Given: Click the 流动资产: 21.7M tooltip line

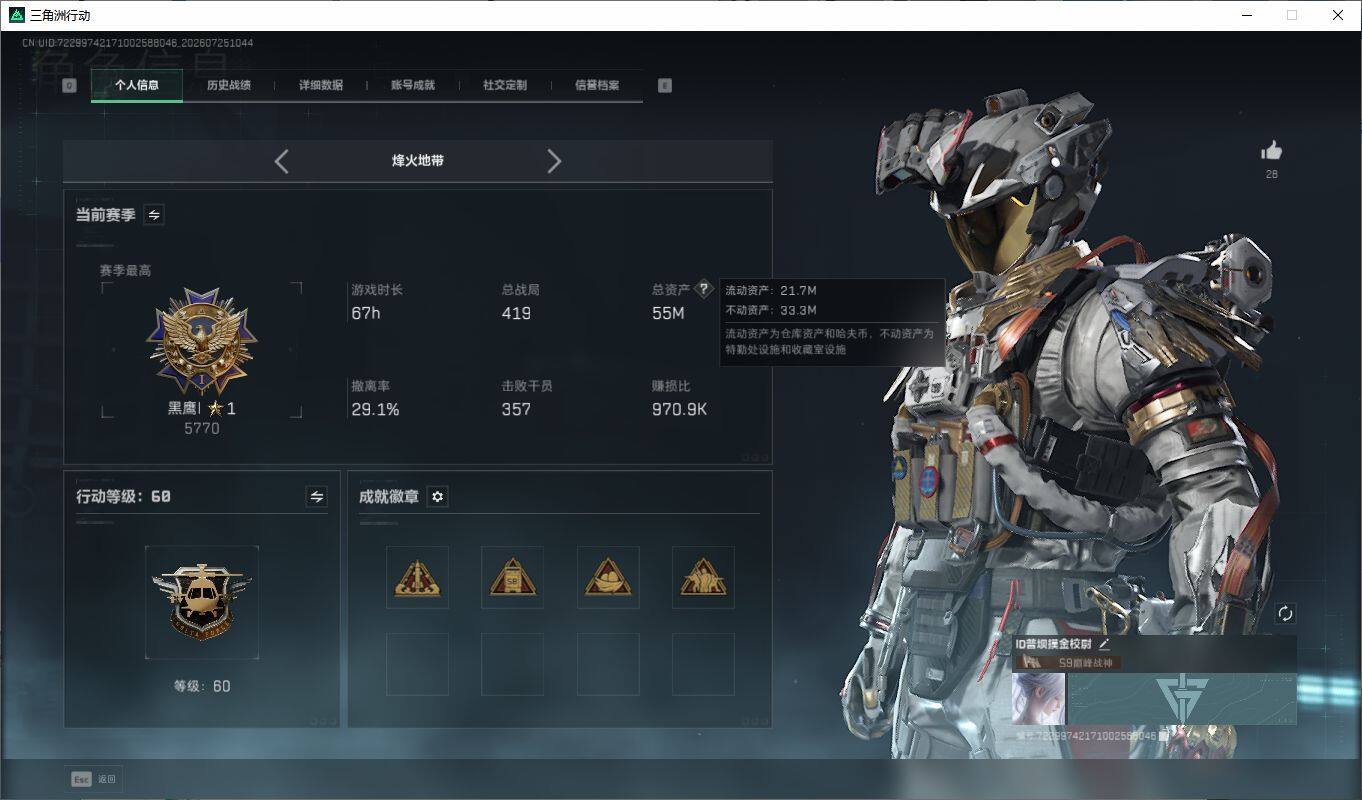Looking at the screenshot, I should coord(771,291).
